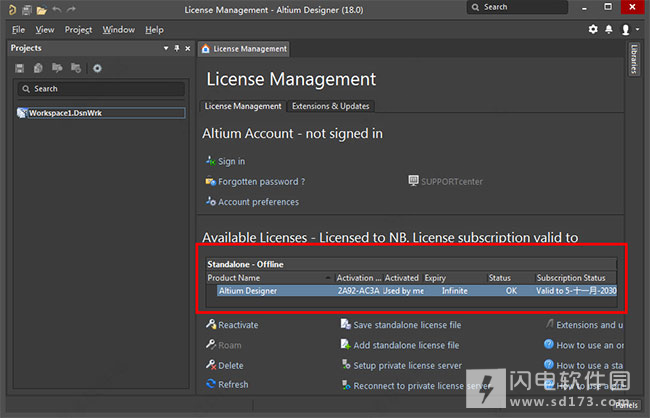Image resolution: width=650 pixels, height=418 pixels.
Task: Open the Help menu
Action: click(155, 30)
